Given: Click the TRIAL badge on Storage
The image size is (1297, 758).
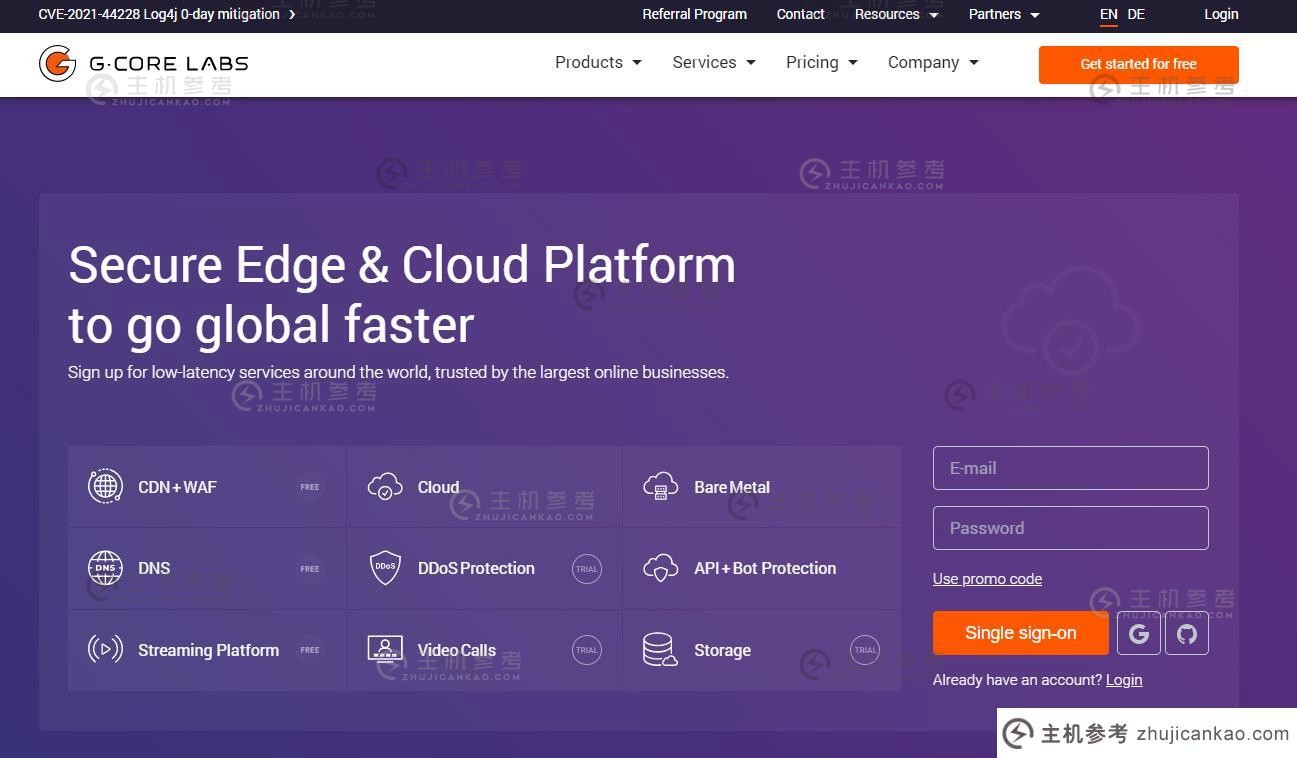Looking at the screenshot, I should pos(865,650).
